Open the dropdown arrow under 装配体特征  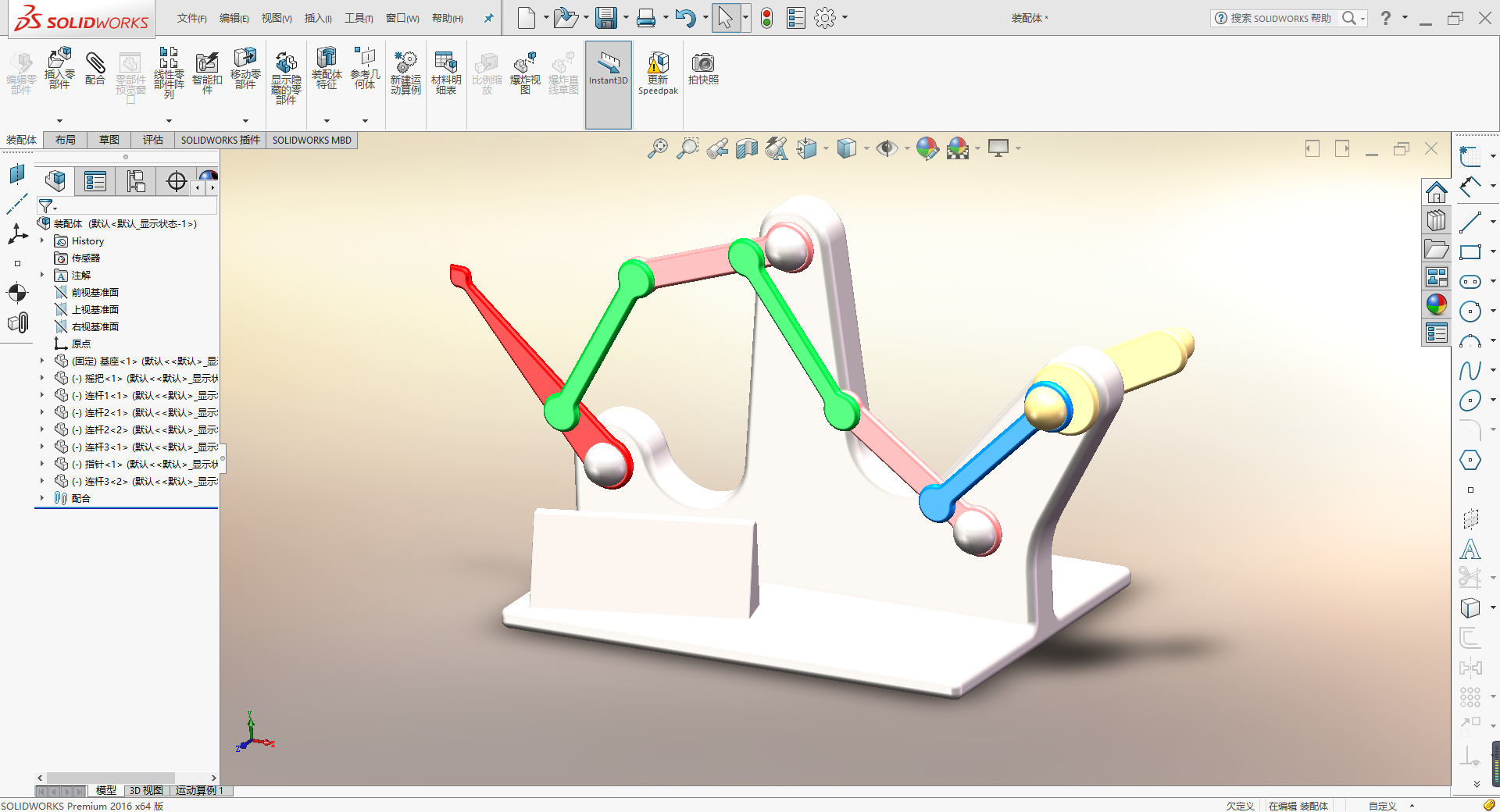pyautogui.click(x=327, y=121)
